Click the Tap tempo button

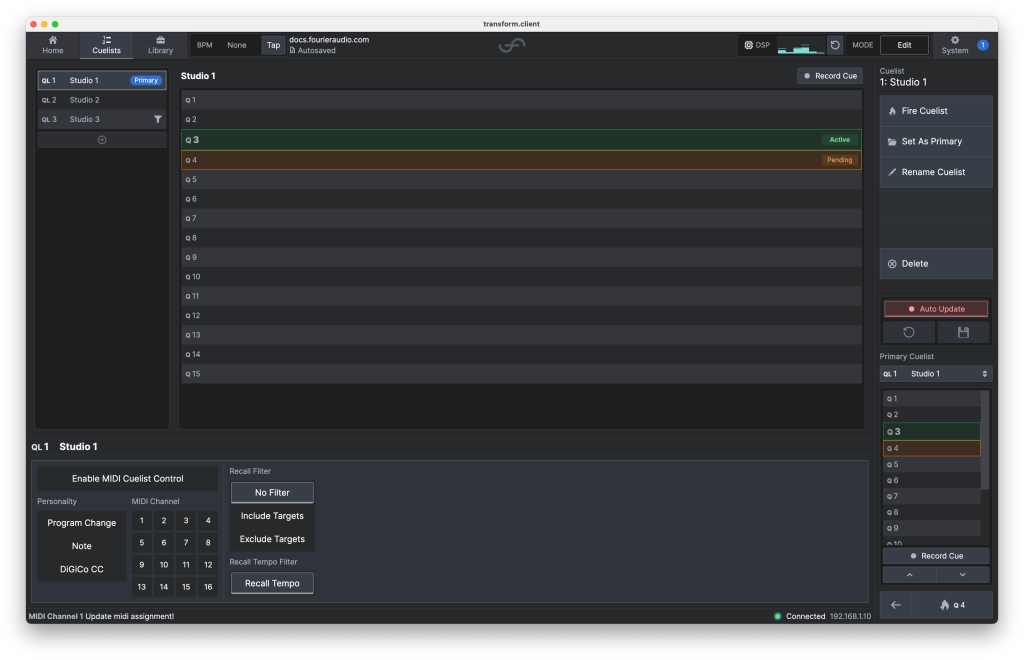pyautogui.click(x=273, y=45)
